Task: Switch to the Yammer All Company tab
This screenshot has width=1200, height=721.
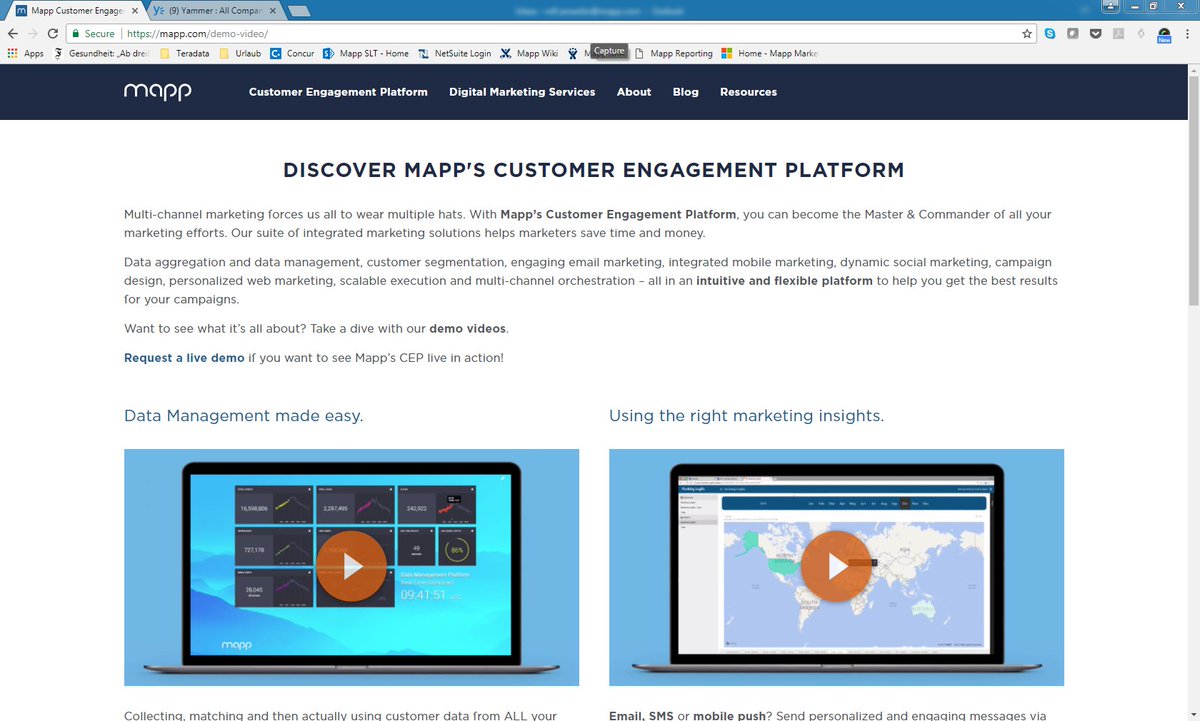Action: (x=214, y=11)
